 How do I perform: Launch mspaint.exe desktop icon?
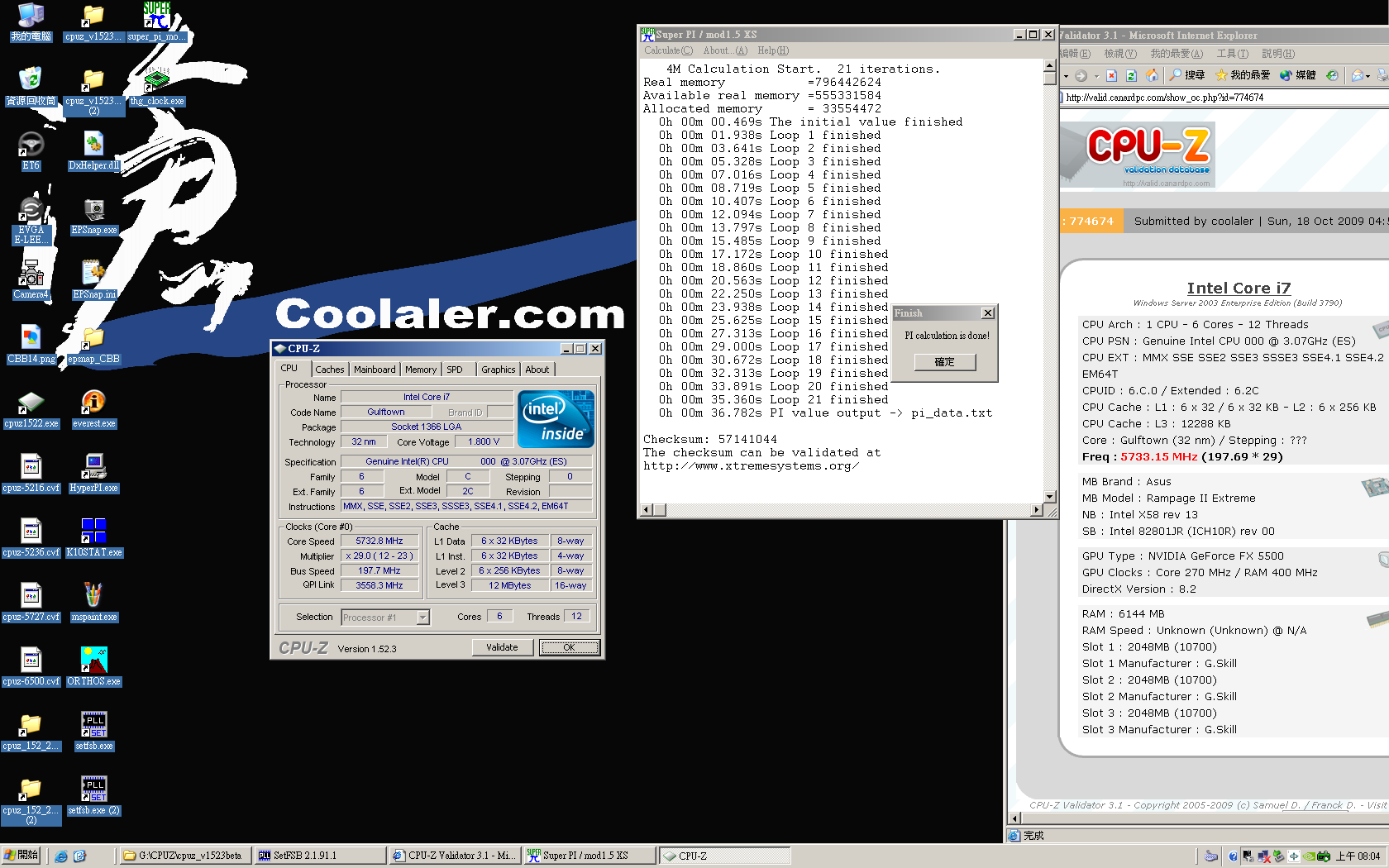tap(93, 602)
